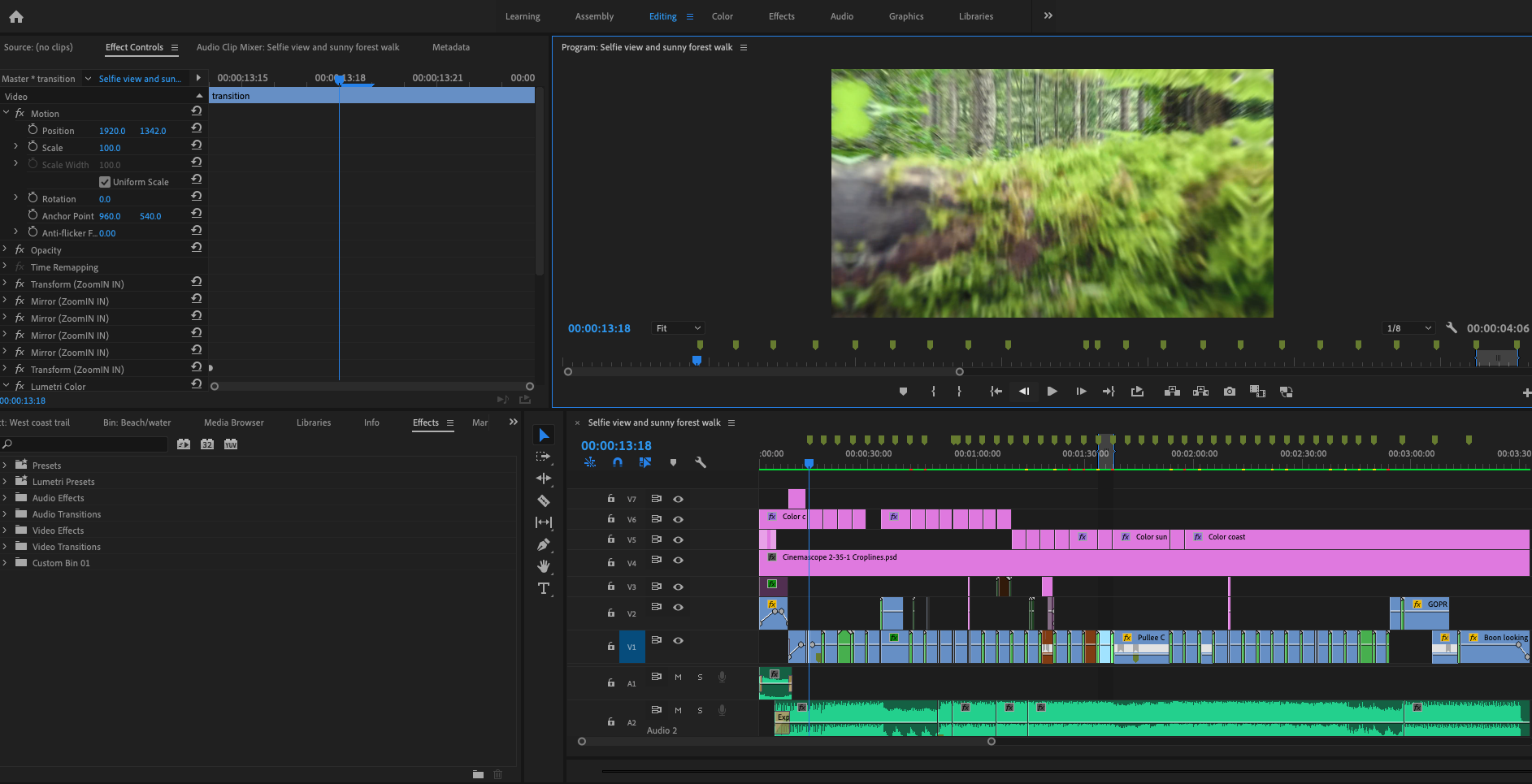
Task: Play the sequence in the Program monitor
Action: pyautogui.click(x=1052, y=391)
